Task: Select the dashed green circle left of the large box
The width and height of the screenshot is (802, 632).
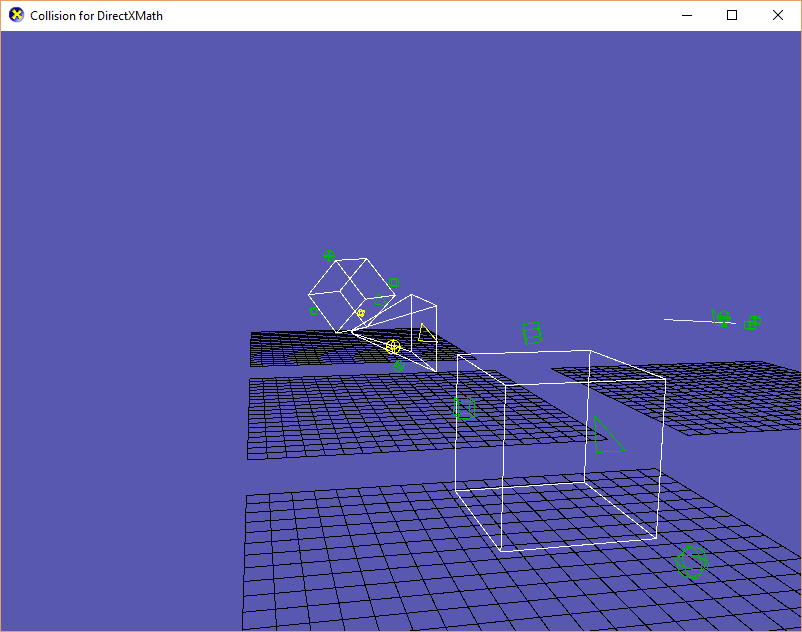Action: pyautogui.click(x=464, y=408)
